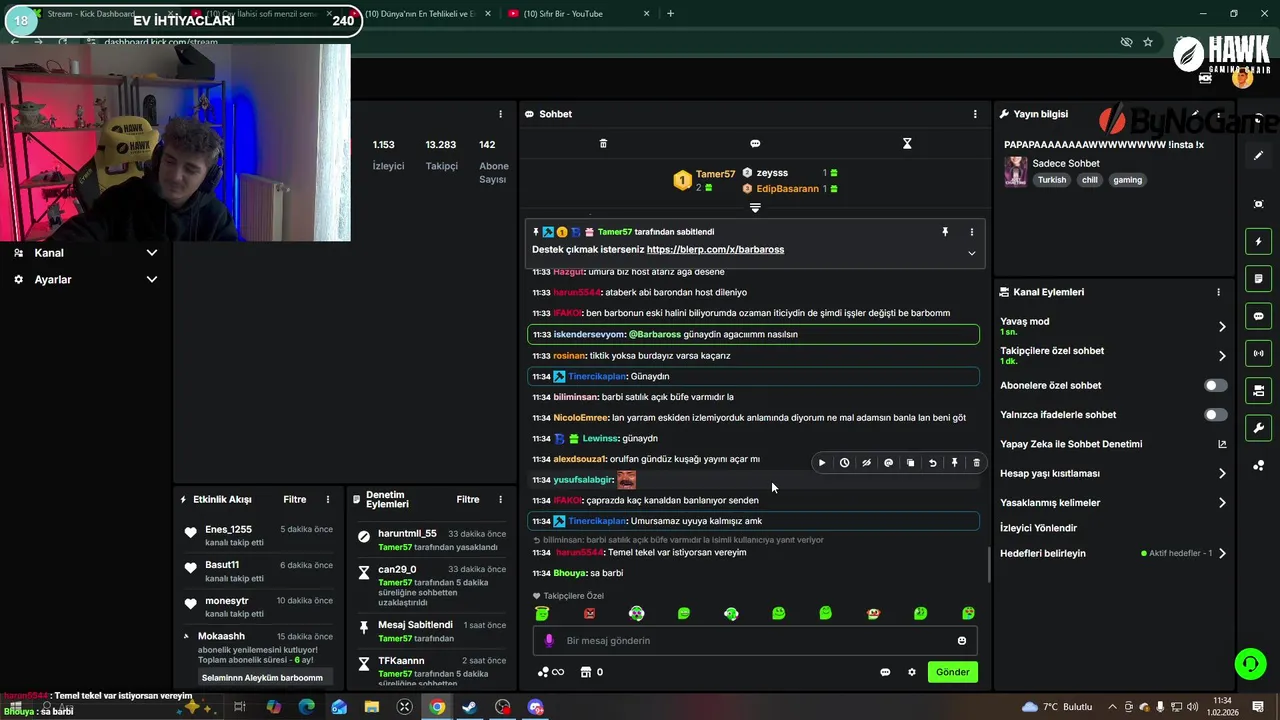Image resolution: width=1280 pixels, height=720 pixels.
Task: Open Denetim Eylemleri Filtre option
Action: click(468, 499)
